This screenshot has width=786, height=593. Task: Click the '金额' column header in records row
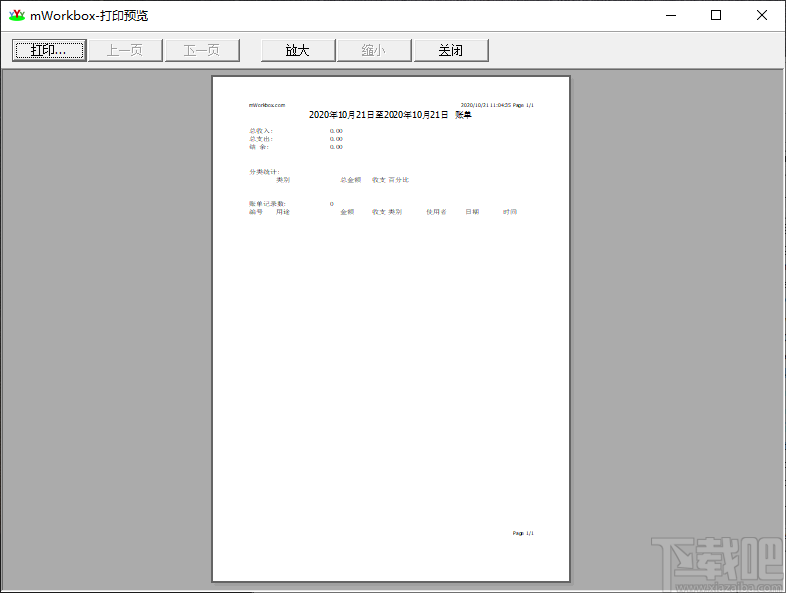(347, 212)
